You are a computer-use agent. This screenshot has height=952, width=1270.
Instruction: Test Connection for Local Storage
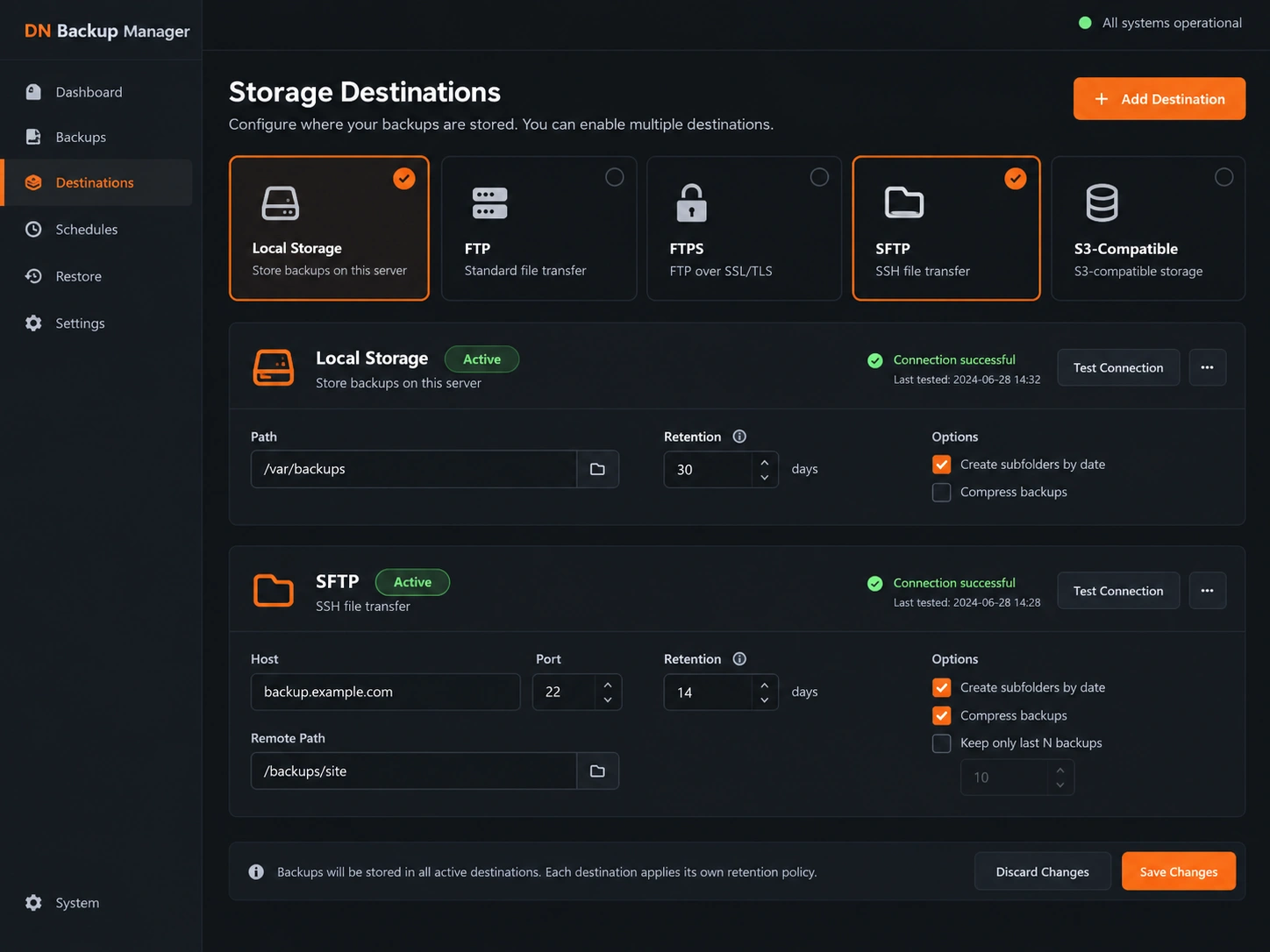pos(1118,367)
